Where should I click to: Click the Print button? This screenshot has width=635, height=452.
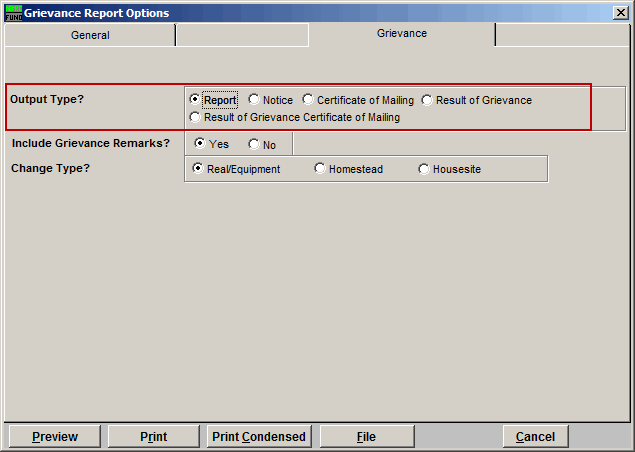click(153, 437)
